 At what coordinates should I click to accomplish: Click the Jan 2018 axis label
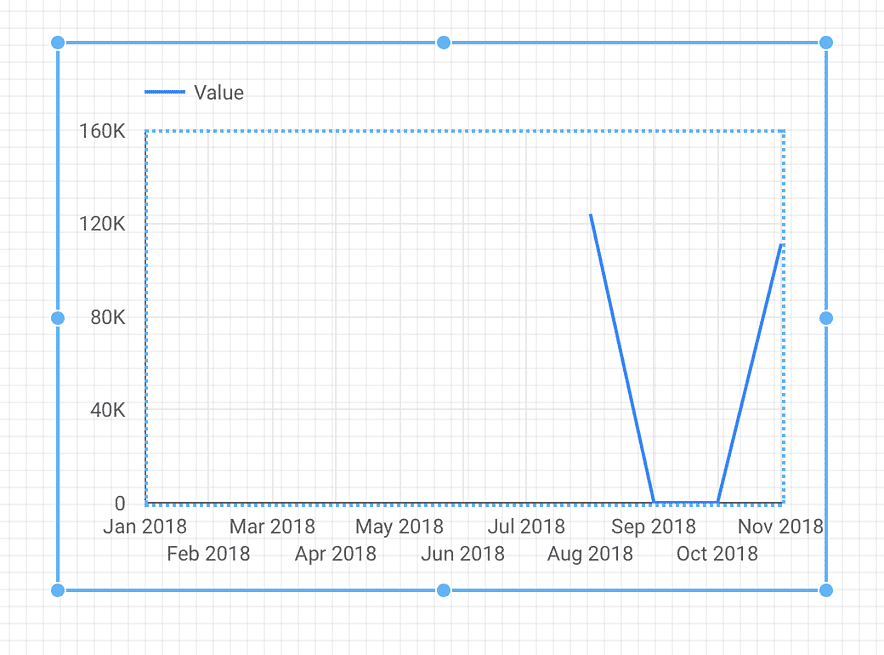[145, 526]
